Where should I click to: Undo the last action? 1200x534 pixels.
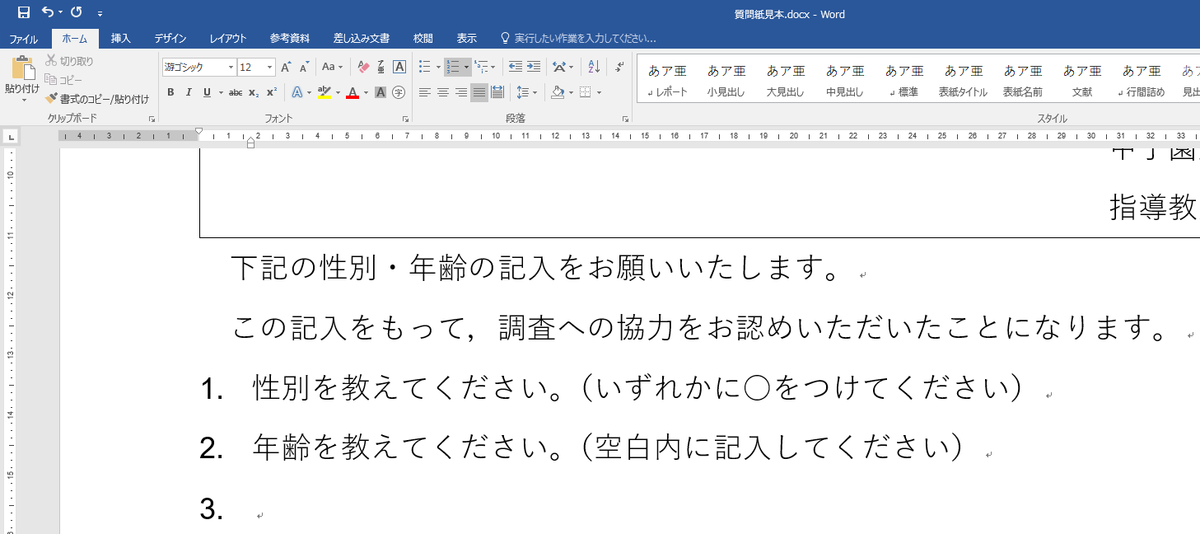point(48,11)
